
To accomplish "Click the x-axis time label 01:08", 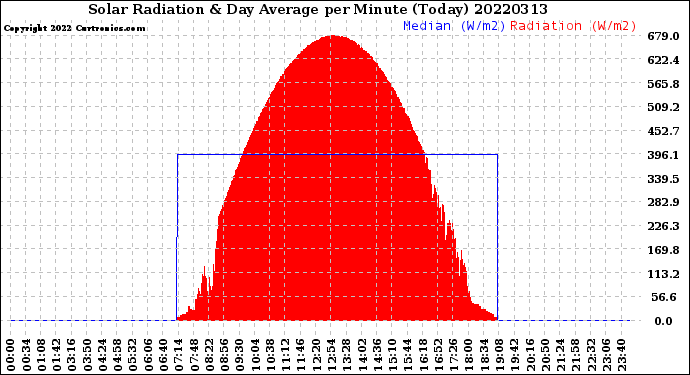I will (x=41, y=355).
